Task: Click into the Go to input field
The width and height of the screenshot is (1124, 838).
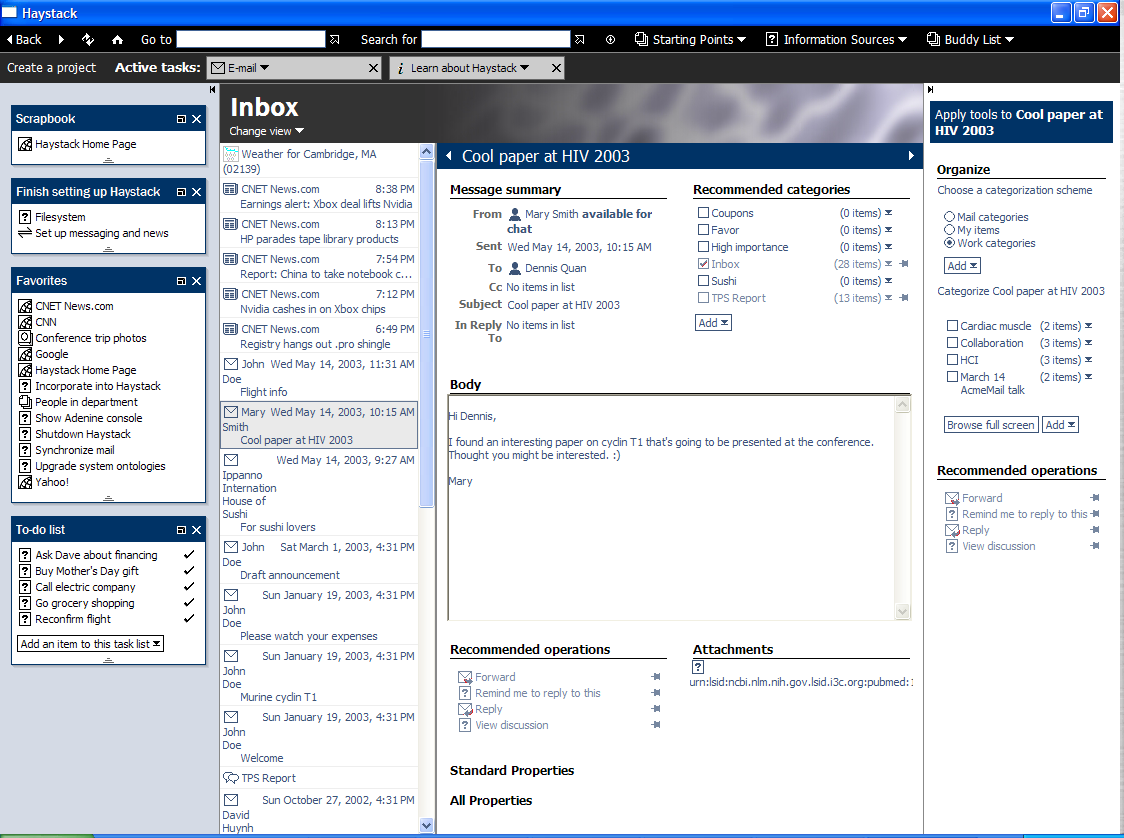Action: [250, 40]
